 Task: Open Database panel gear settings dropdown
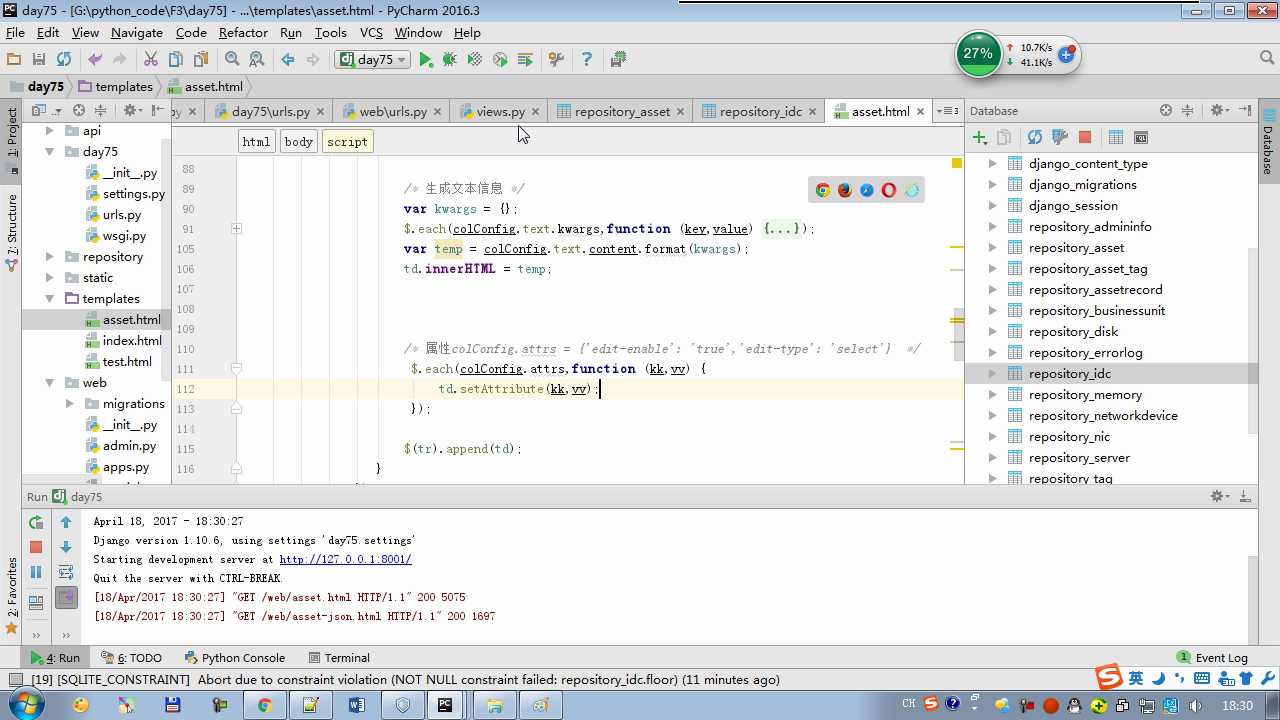[x=1219, y=110]
